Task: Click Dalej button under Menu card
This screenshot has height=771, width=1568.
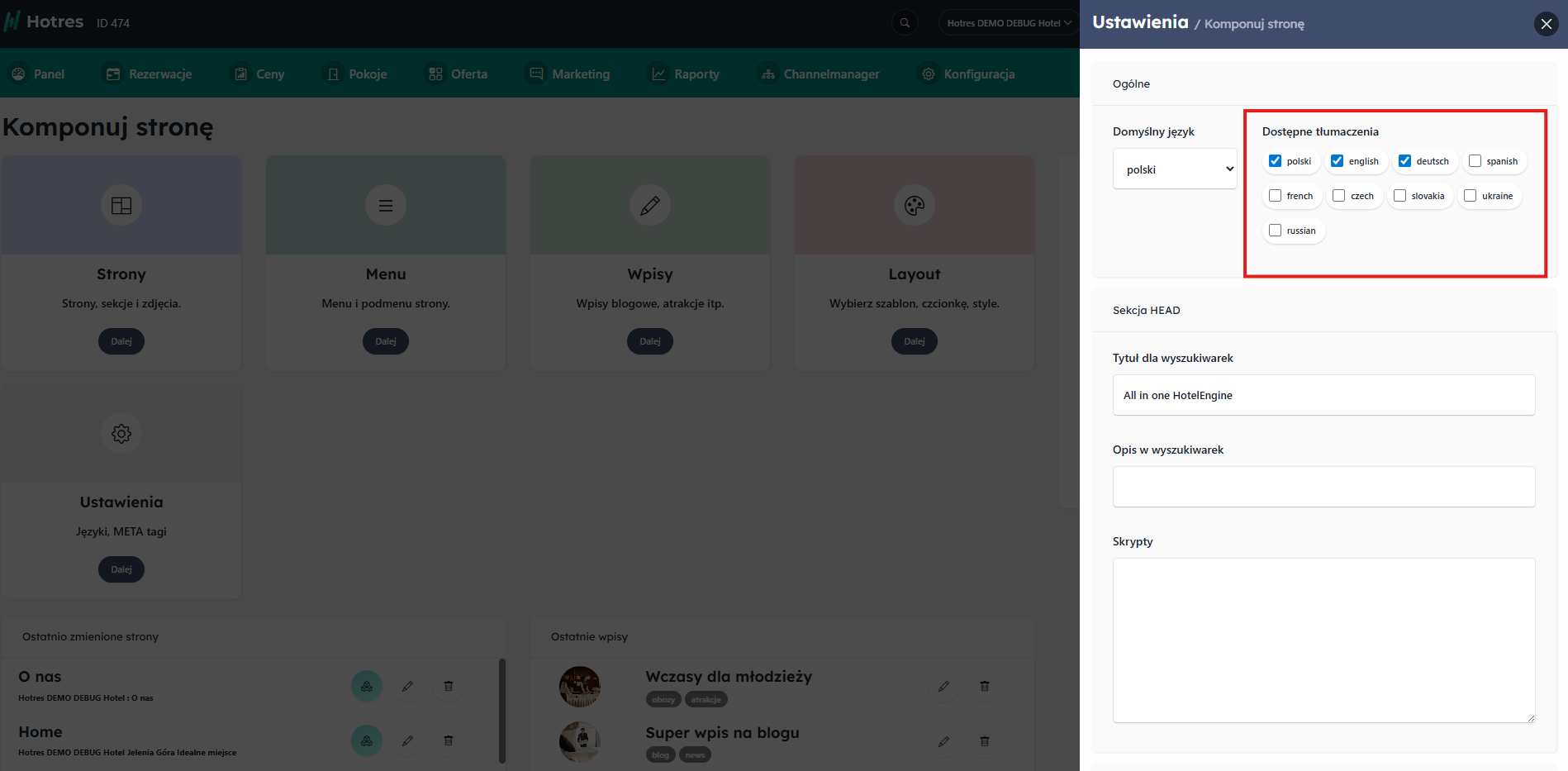Action: click(386, 341)
